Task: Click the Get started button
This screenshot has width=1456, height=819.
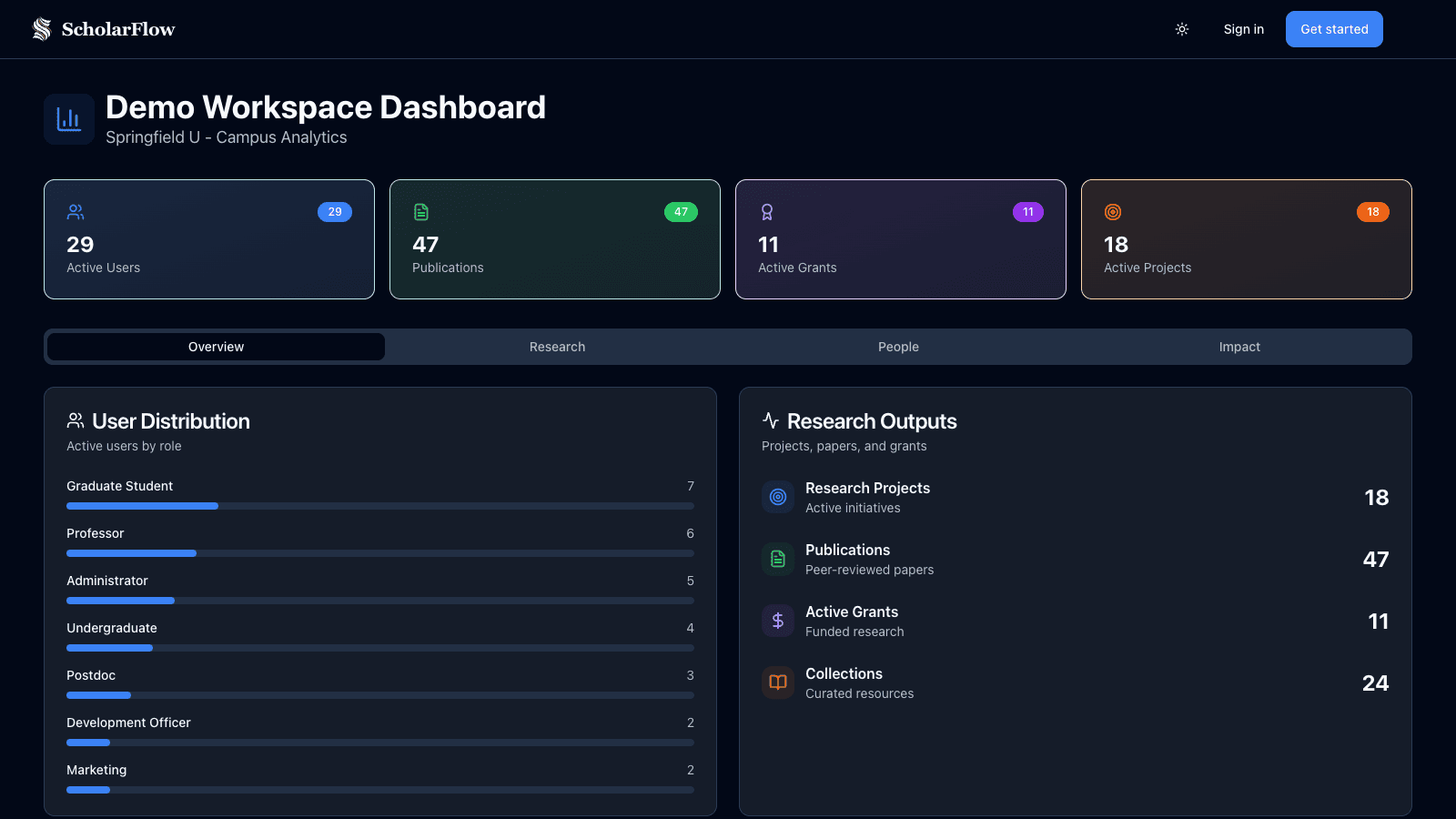Action: 1334,29
